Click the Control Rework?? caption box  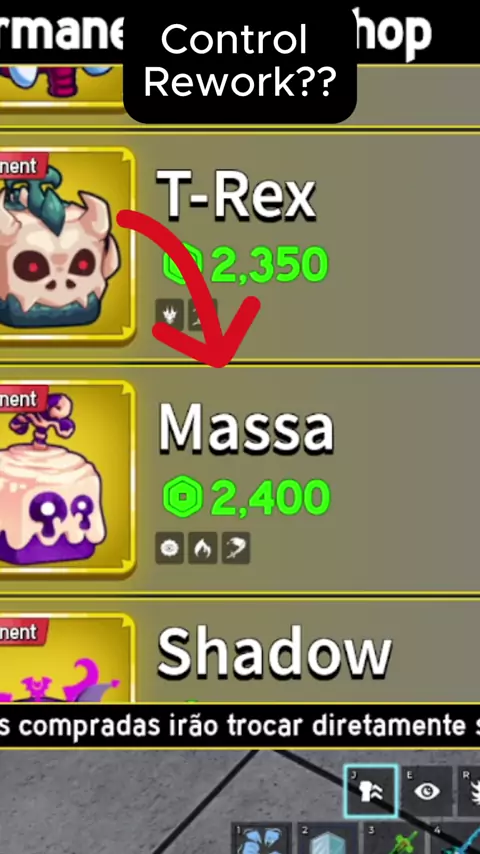pyautogui.click(x=240, y=62)
